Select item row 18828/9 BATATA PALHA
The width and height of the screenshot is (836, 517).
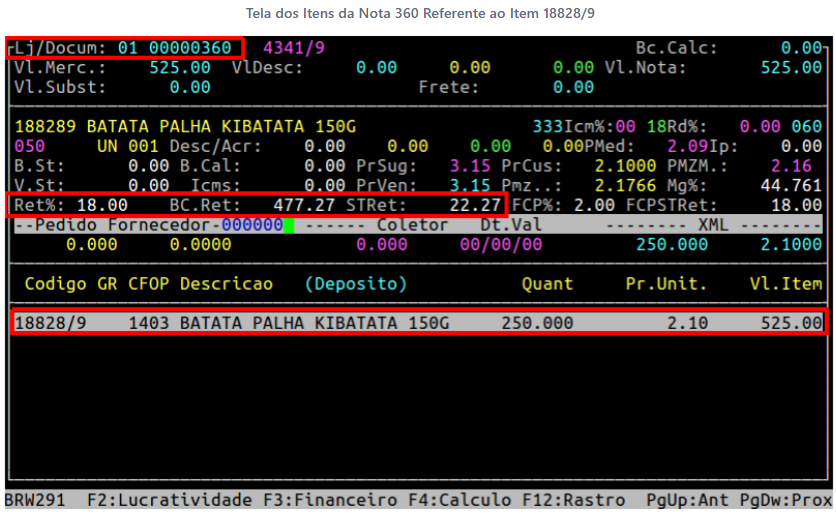(419, 324)
